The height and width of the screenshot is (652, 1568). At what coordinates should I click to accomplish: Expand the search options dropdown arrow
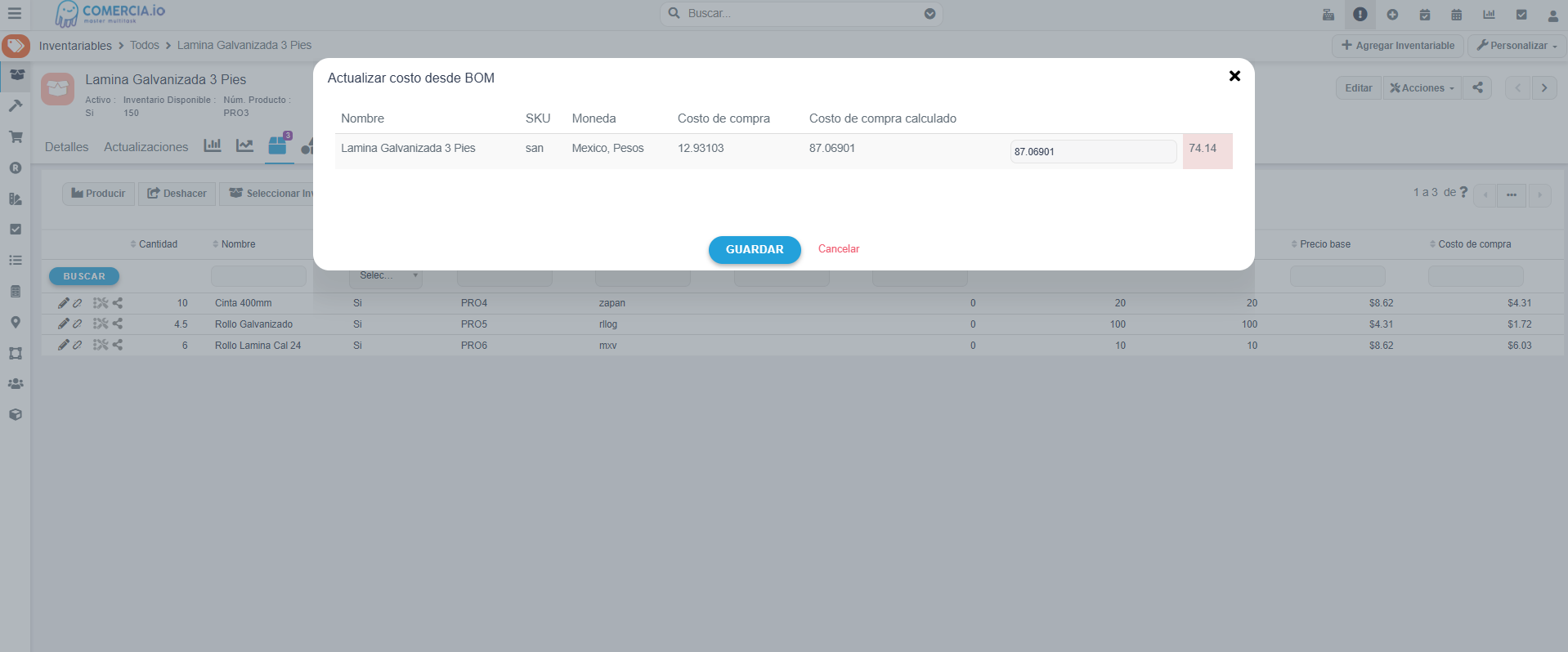point(930,14)
